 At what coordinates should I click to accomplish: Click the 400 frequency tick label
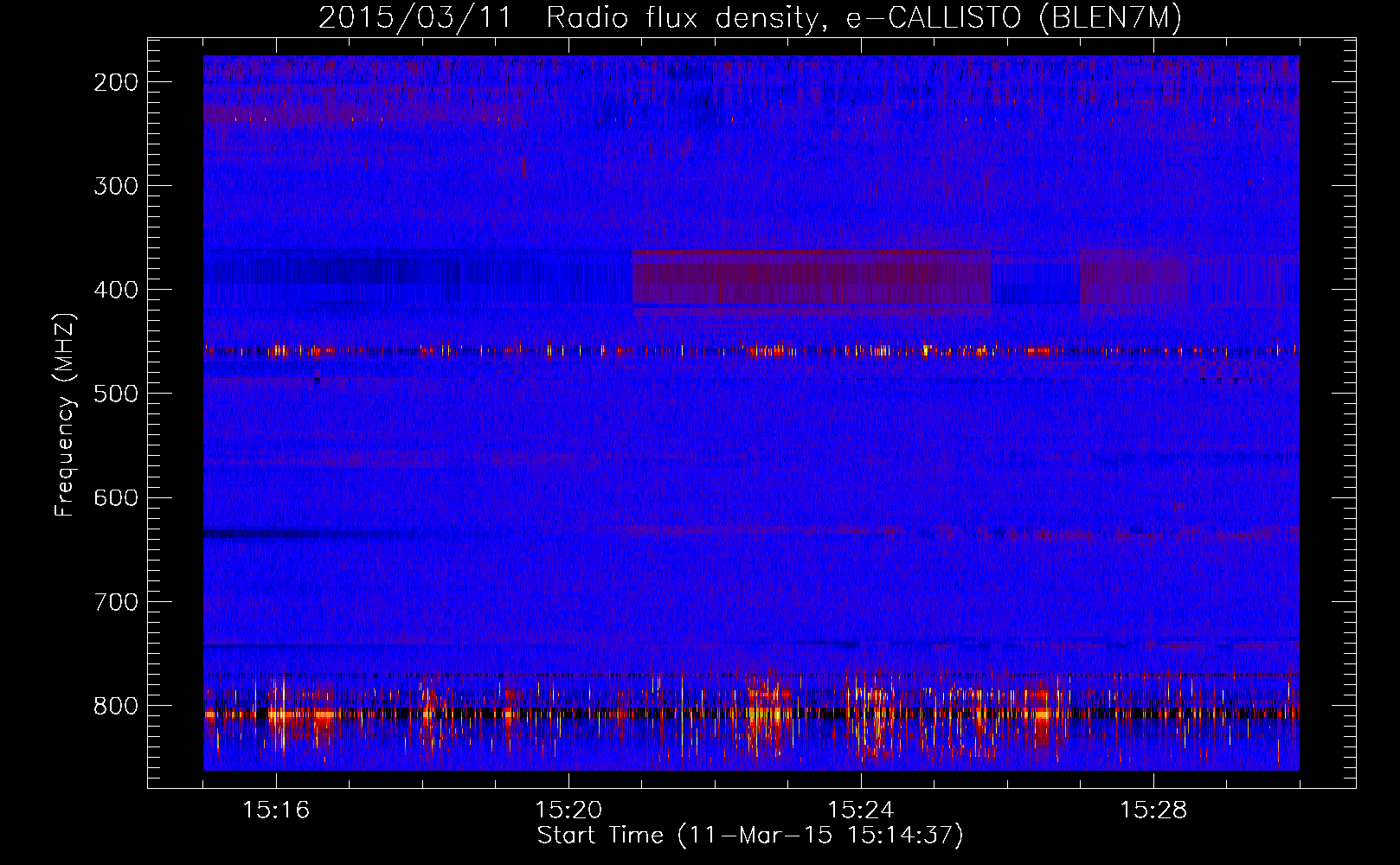coord(116,290)
